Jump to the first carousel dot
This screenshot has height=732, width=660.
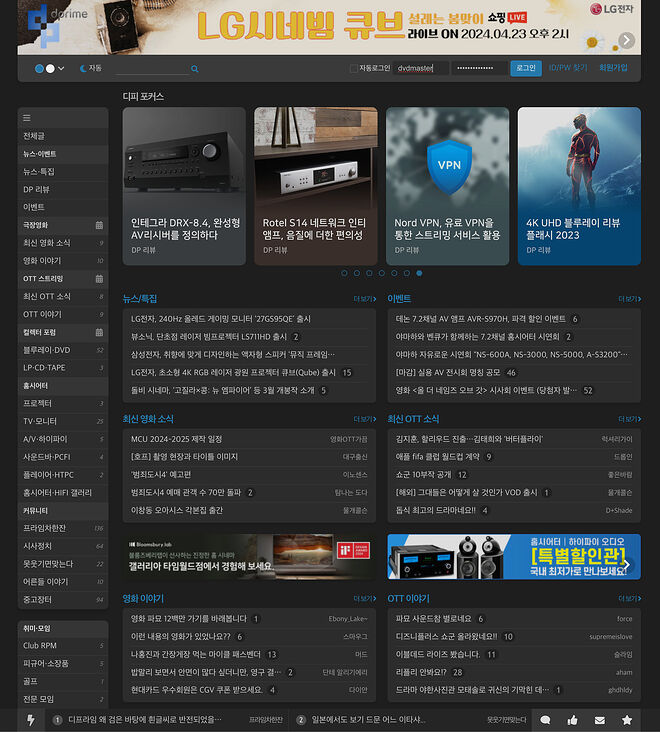(x=344, y=273)
